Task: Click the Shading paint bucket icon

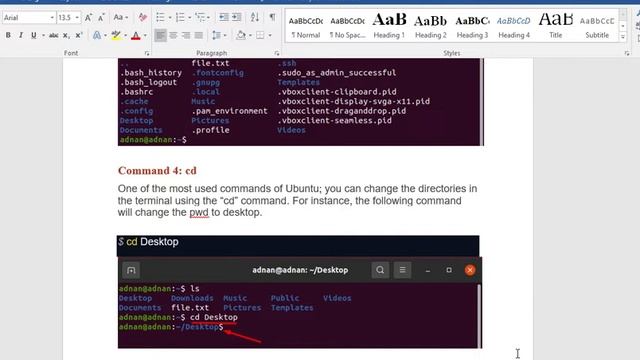Action: tap(241, 36)
